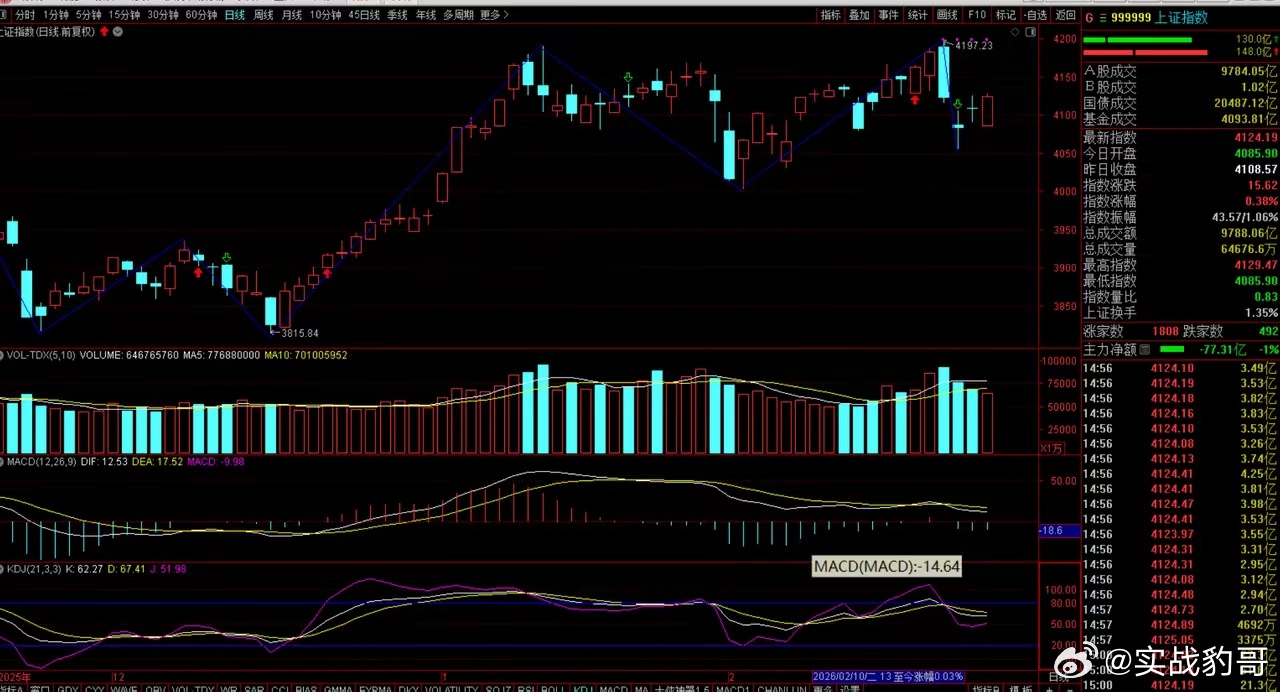Select the EXPMA indicator tab
1280x692 pixels.
point(376,688)
